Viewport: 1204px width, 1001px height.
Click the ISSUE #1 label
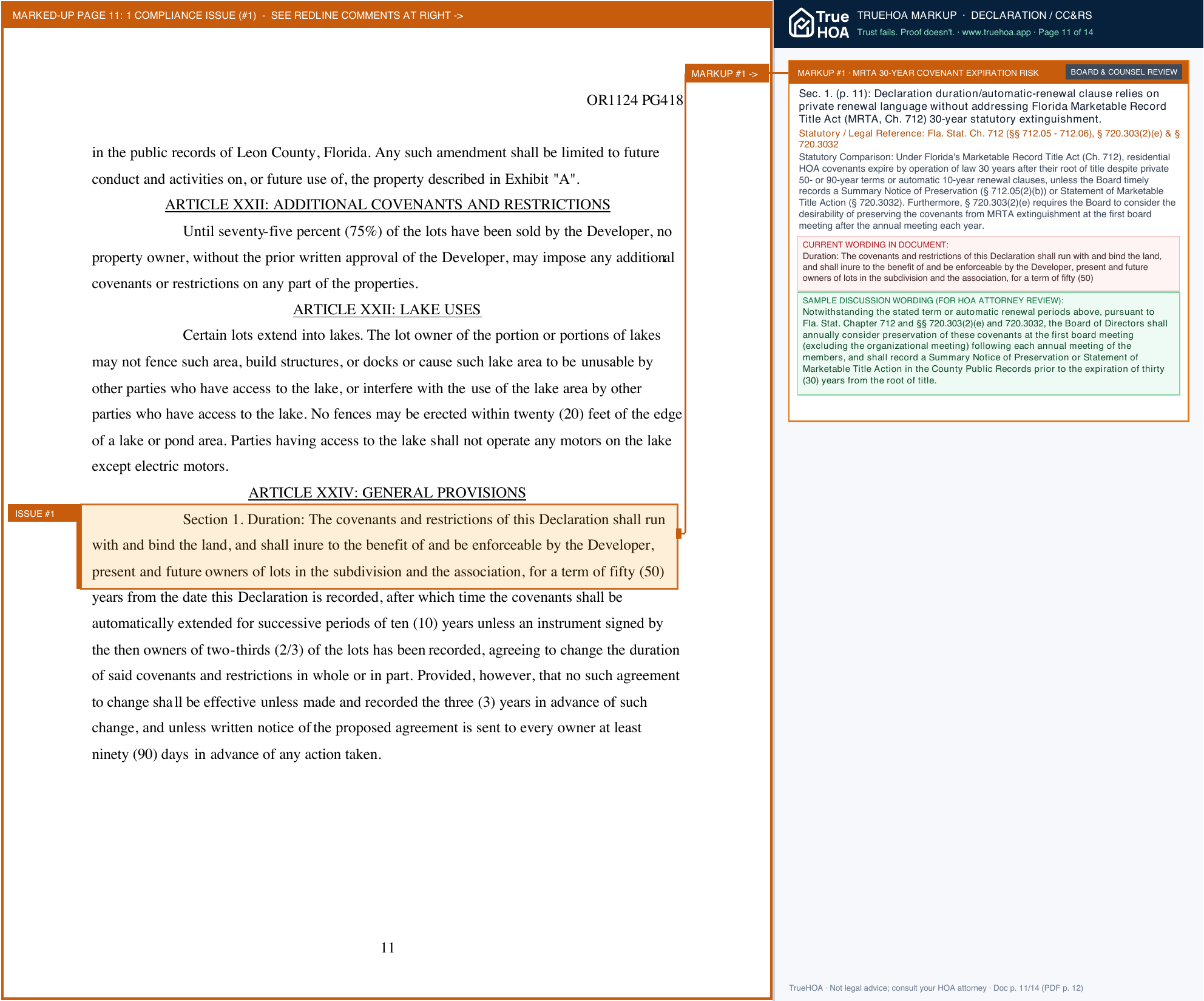click(x=43, y=513)
